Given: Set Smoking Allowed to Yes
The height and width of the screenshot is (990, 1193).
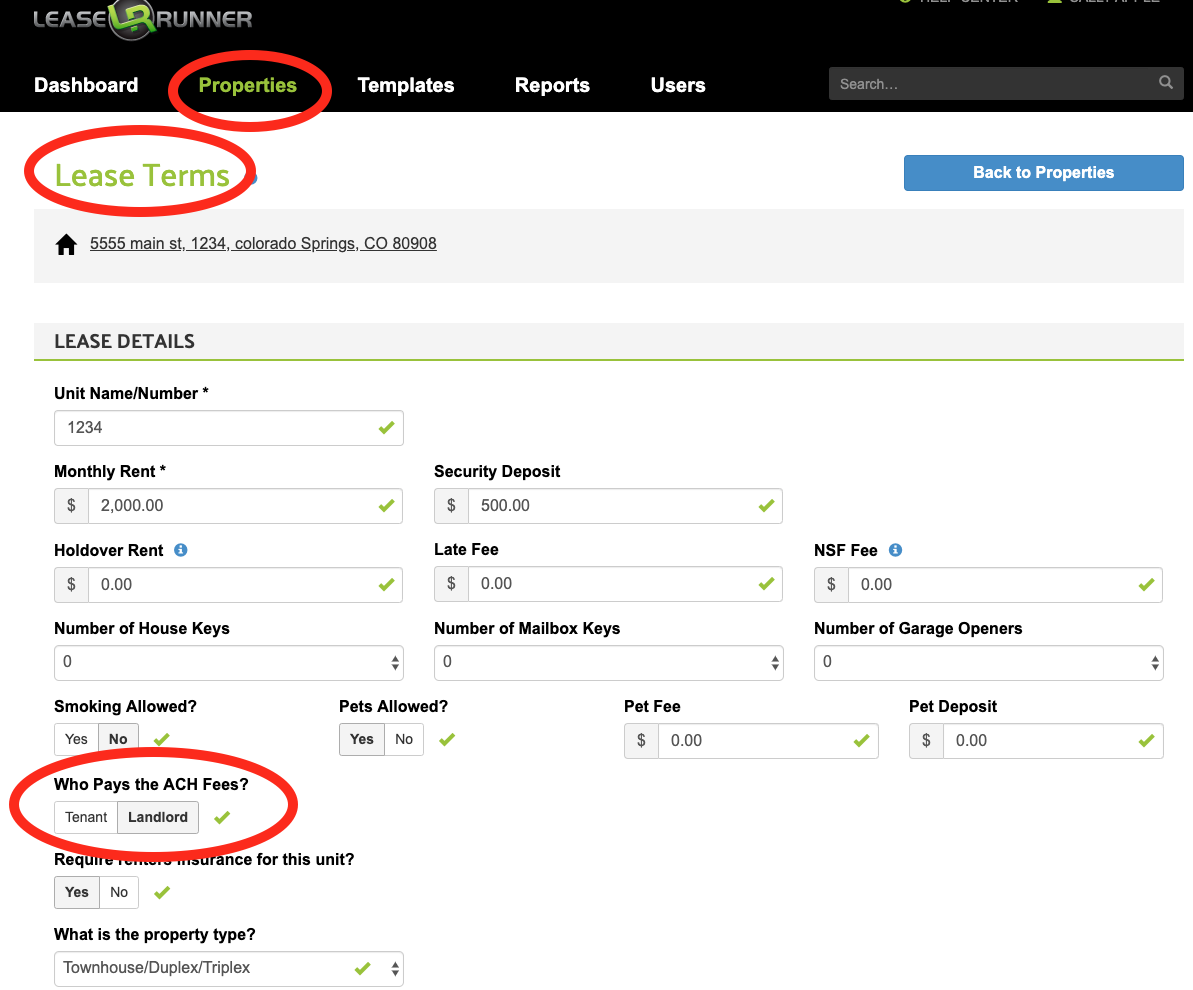Looking at the screenshot, I should [76, 740].
